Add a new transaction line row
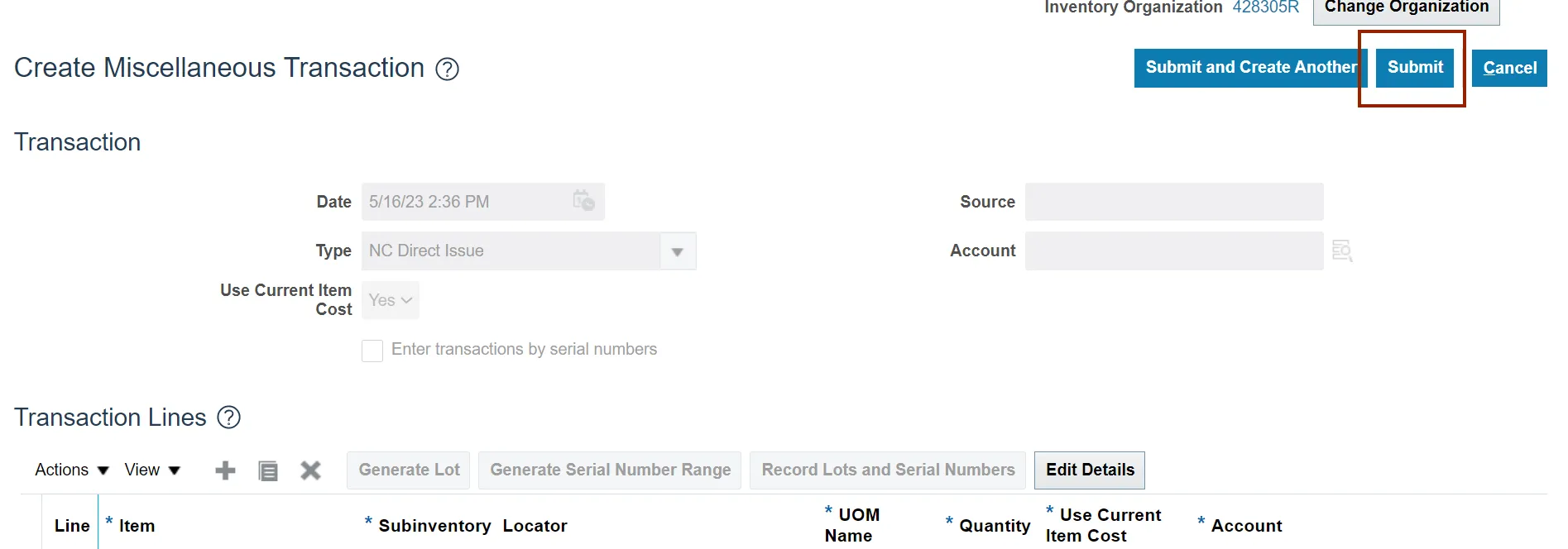The width and height of the screenshot is (1568, 549). tap(225, 470)
